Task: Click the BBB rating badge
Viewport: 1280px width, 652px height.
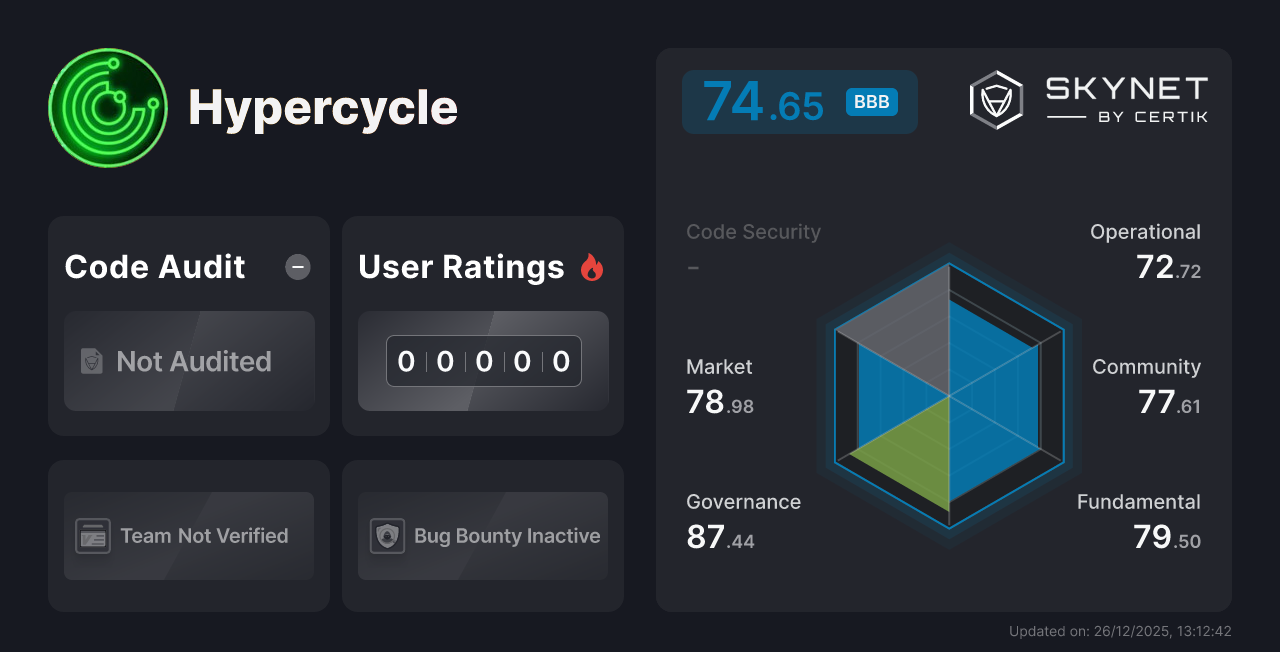Action: point(870,101)
